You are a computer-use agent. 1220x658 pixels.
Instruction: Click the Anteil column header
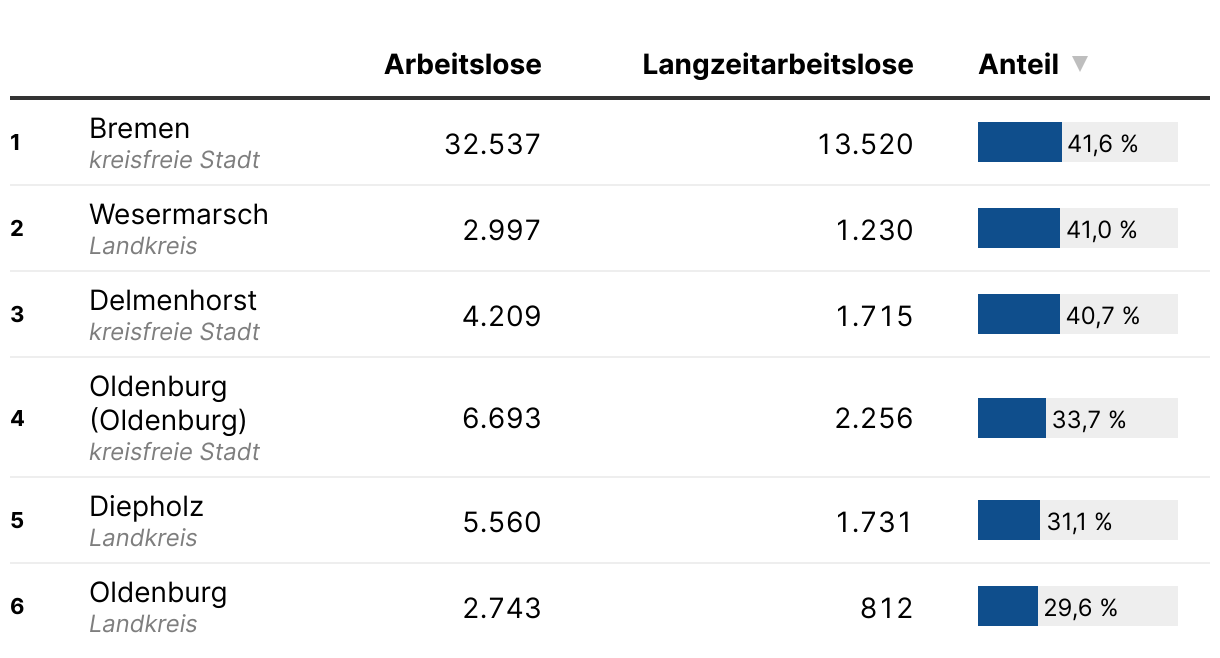1018,64
